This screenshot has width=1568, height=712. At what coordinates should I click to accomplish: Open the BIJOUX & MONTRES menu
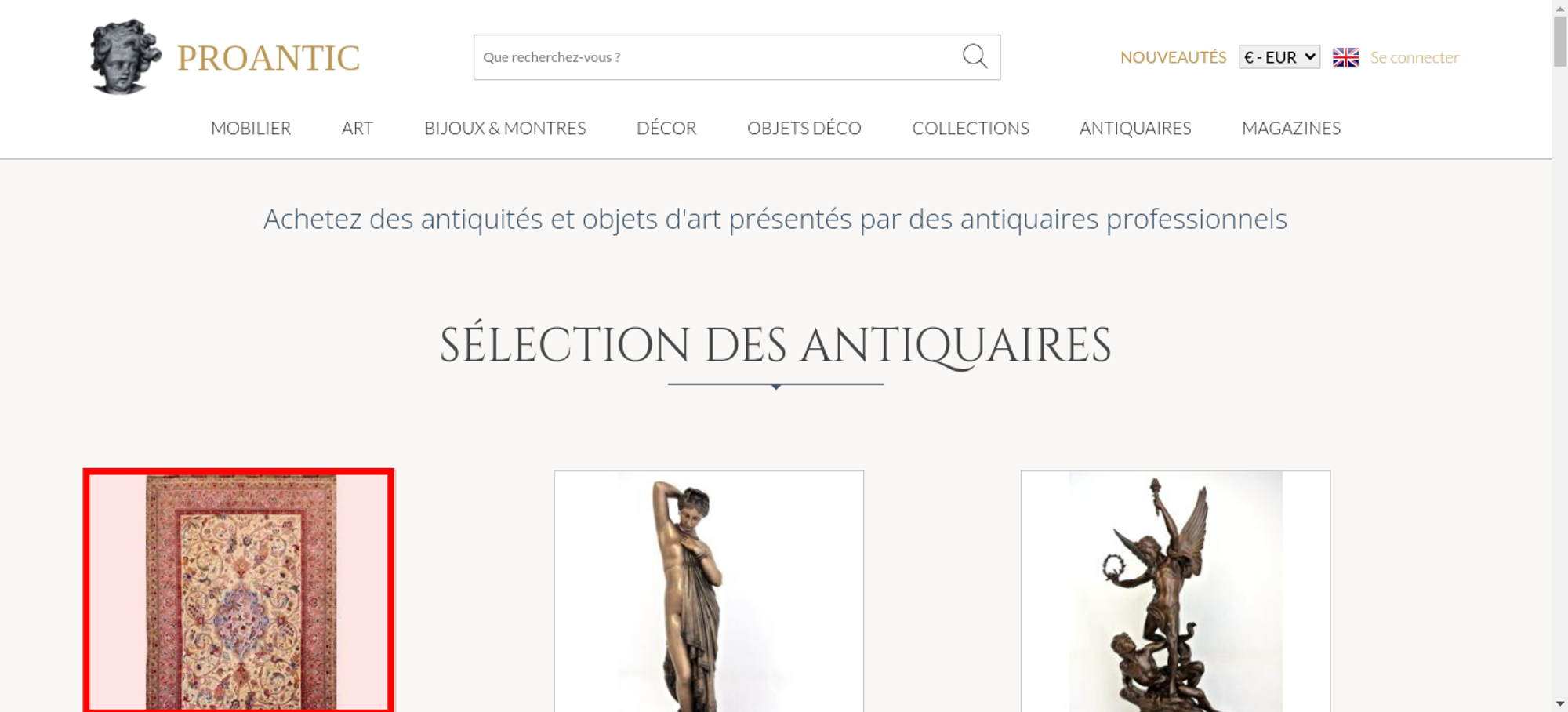coord(505,128)
